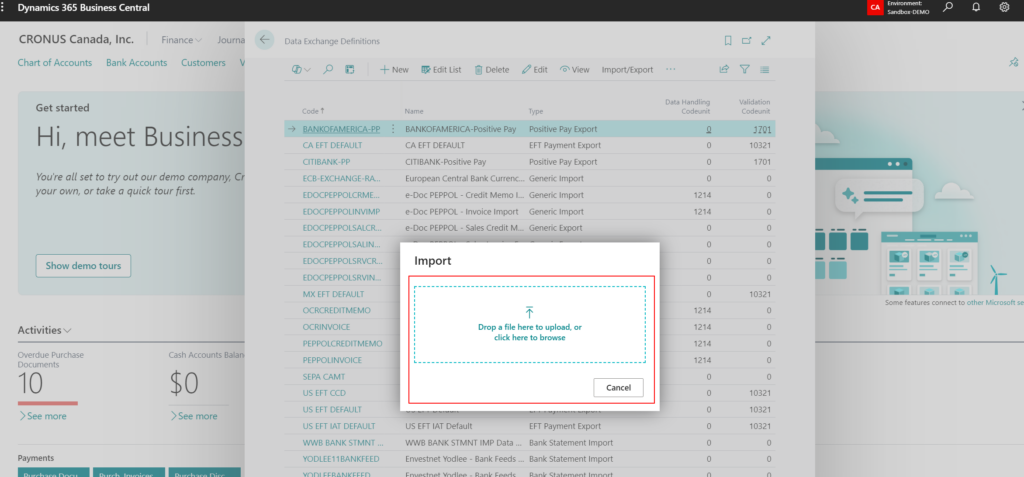
Task: Sort by the Code column header
Action: pos(313,111)
